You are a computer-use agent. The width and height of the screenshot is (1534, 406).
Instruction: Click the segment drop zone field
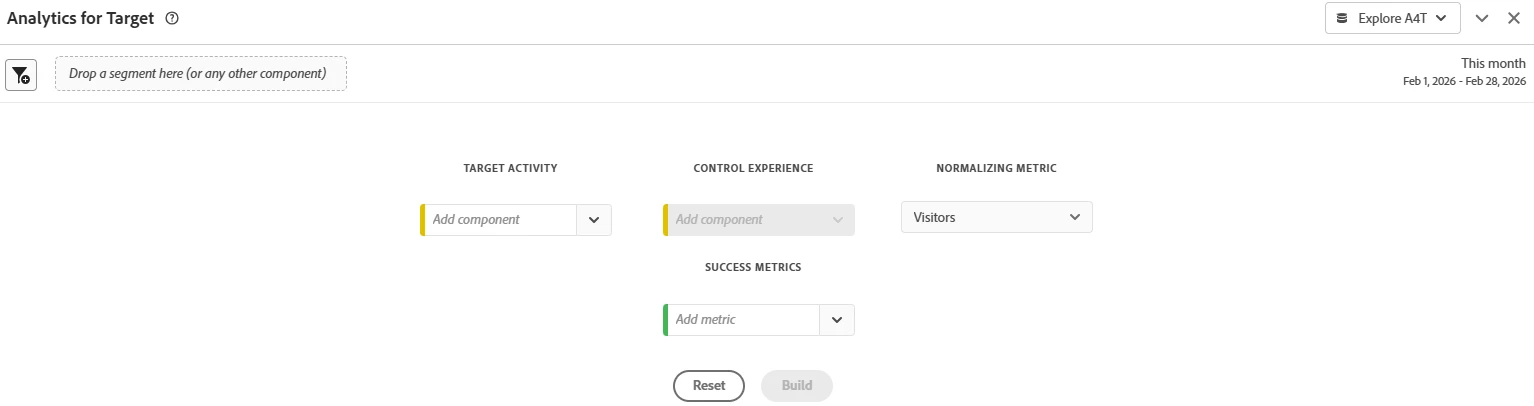[x=201, y=74]
